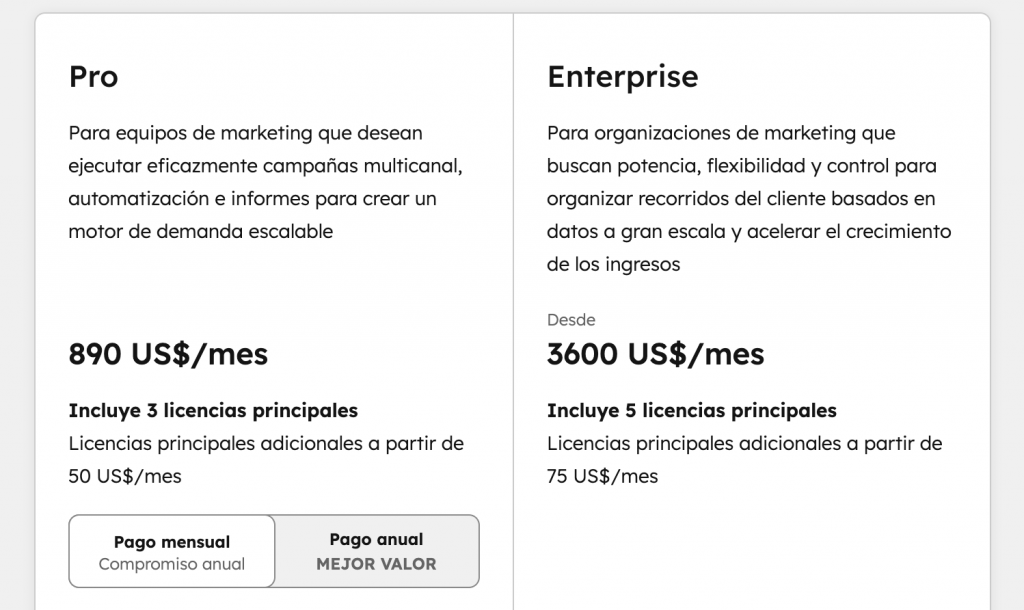Click the 890 US$/mes price
Screen dimensions: 1024x610
[167, 354]
